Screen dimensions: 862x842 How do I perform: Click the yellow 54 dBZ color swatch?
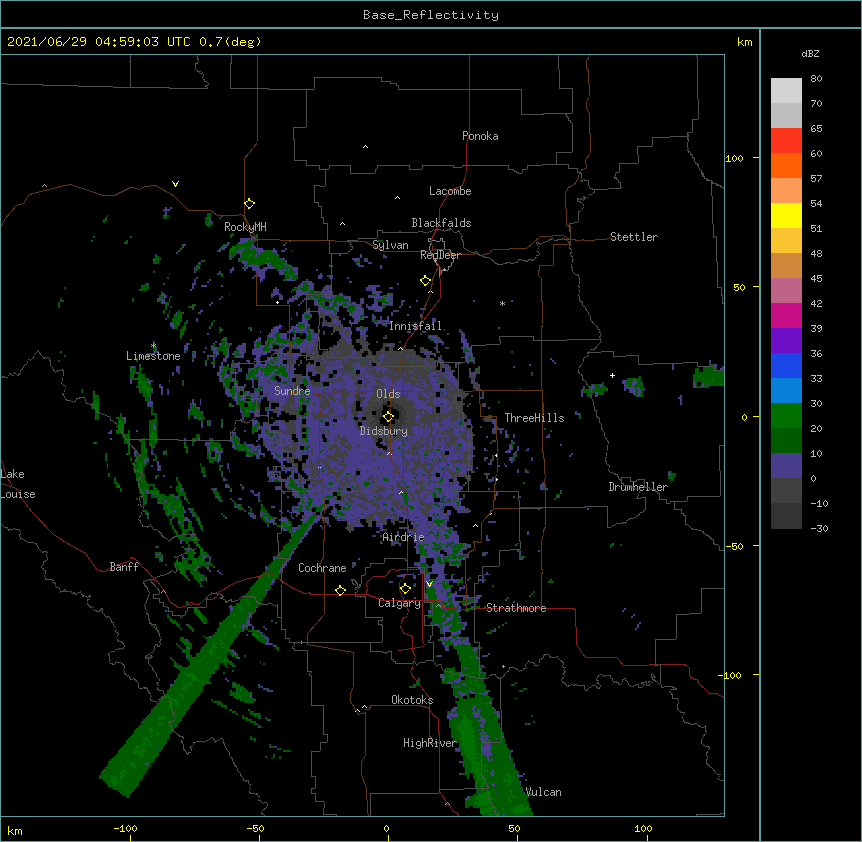[786, 215]
